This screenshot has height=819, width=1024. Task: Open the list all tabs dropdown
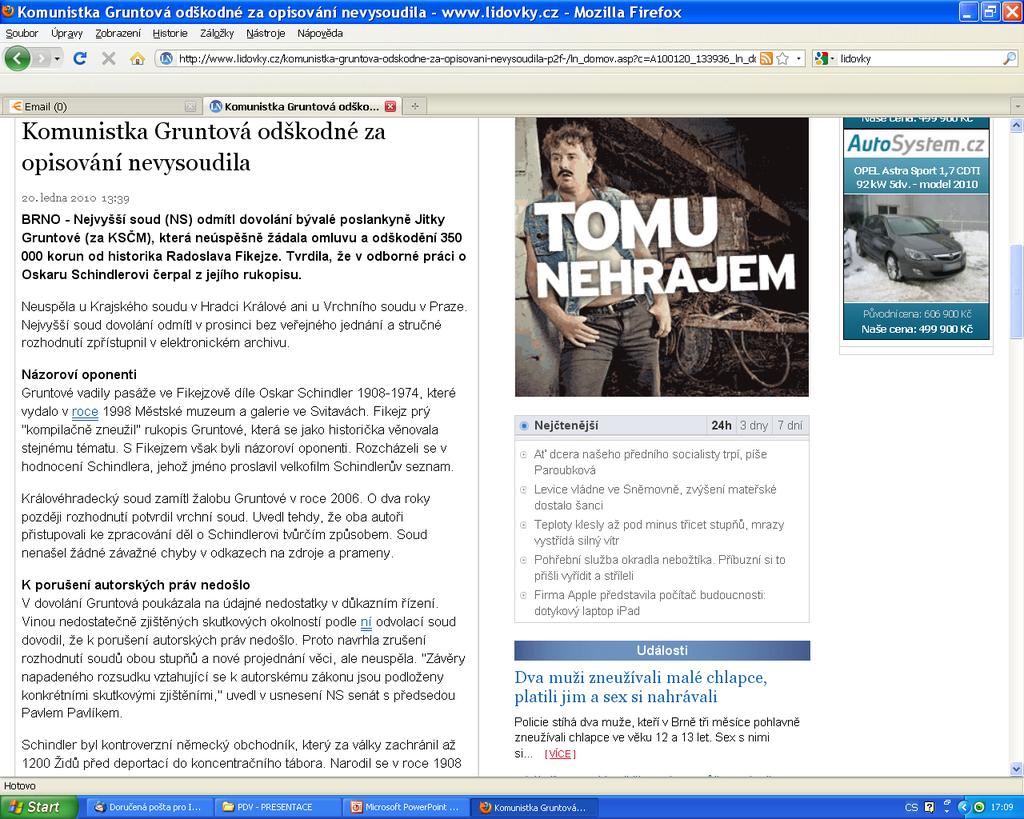[x=1017, y=106]
